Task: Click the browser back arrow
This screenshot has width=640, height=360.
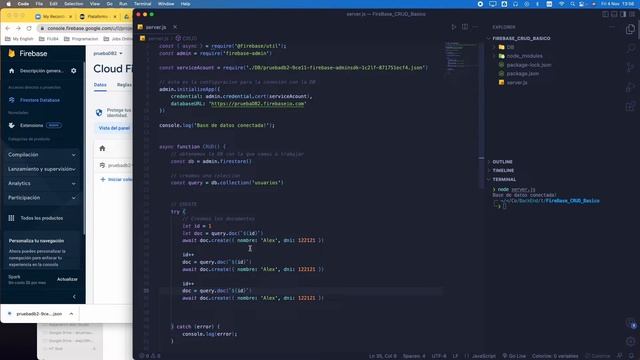Action: [x=8, y=28]
